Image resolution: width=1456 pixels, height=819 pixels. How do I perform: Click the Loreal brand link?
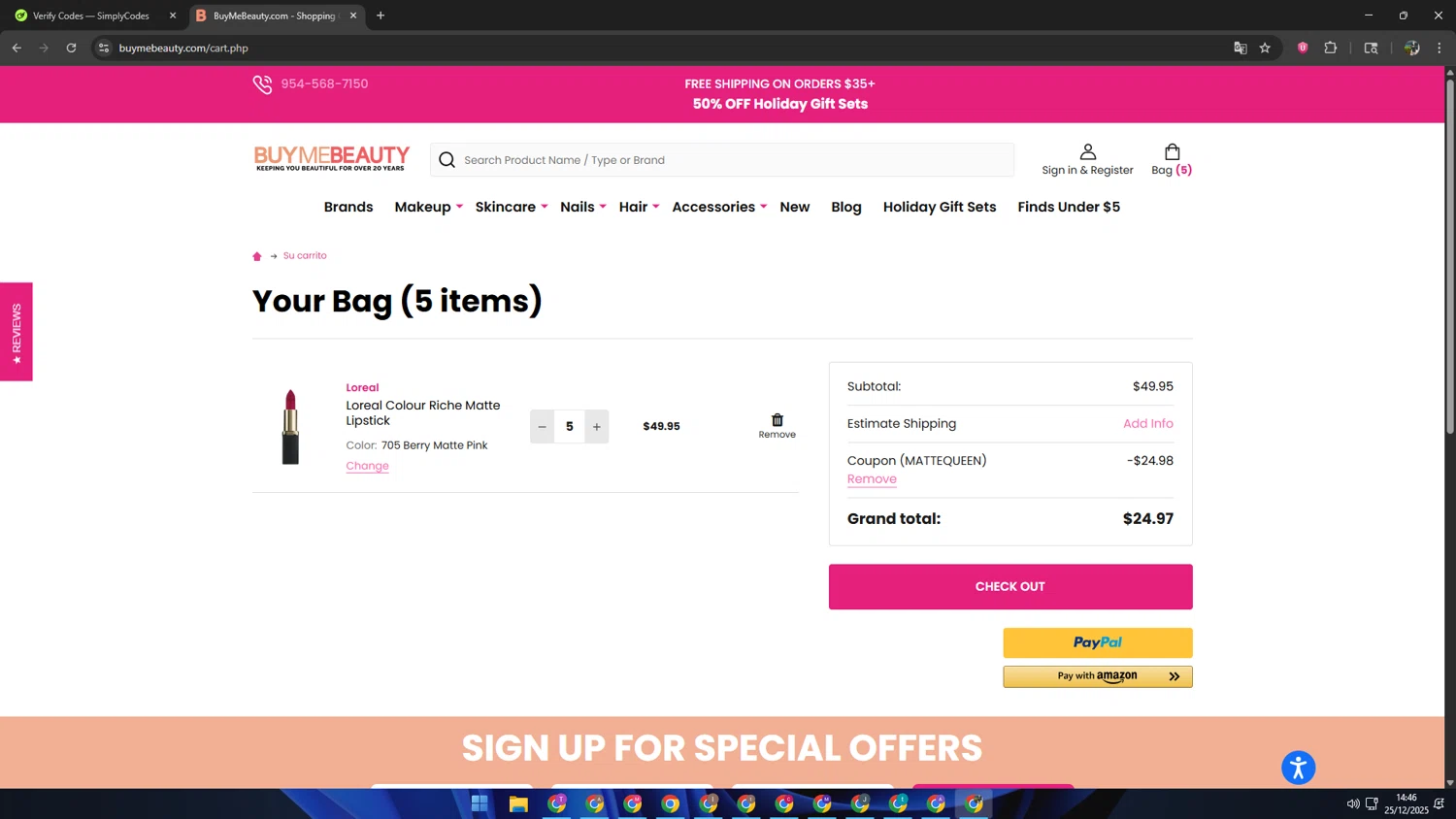click(362, 387)
